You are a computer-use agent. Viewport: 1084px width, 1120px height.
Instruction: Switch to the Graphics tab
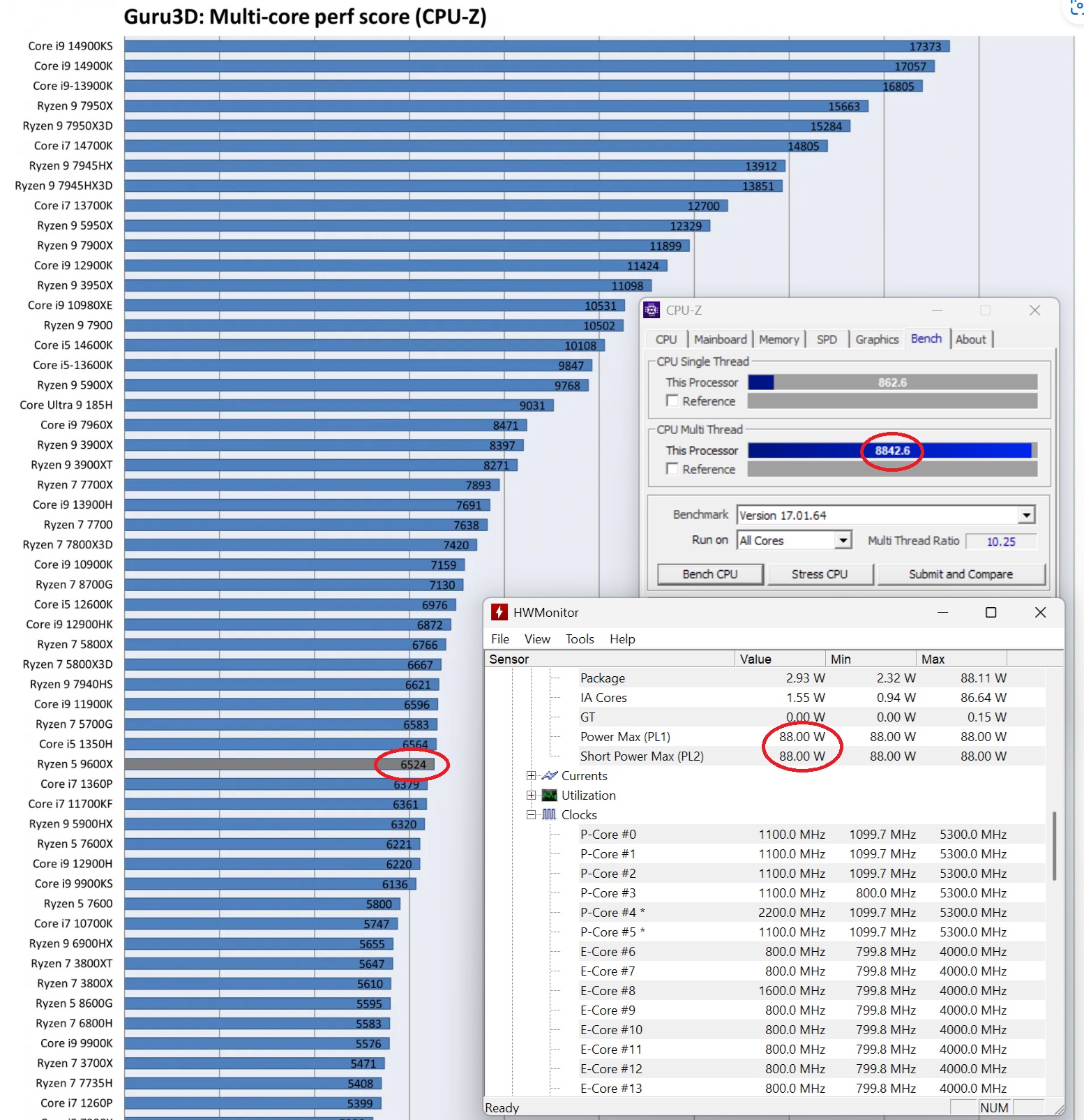click(x=877, y=339)
